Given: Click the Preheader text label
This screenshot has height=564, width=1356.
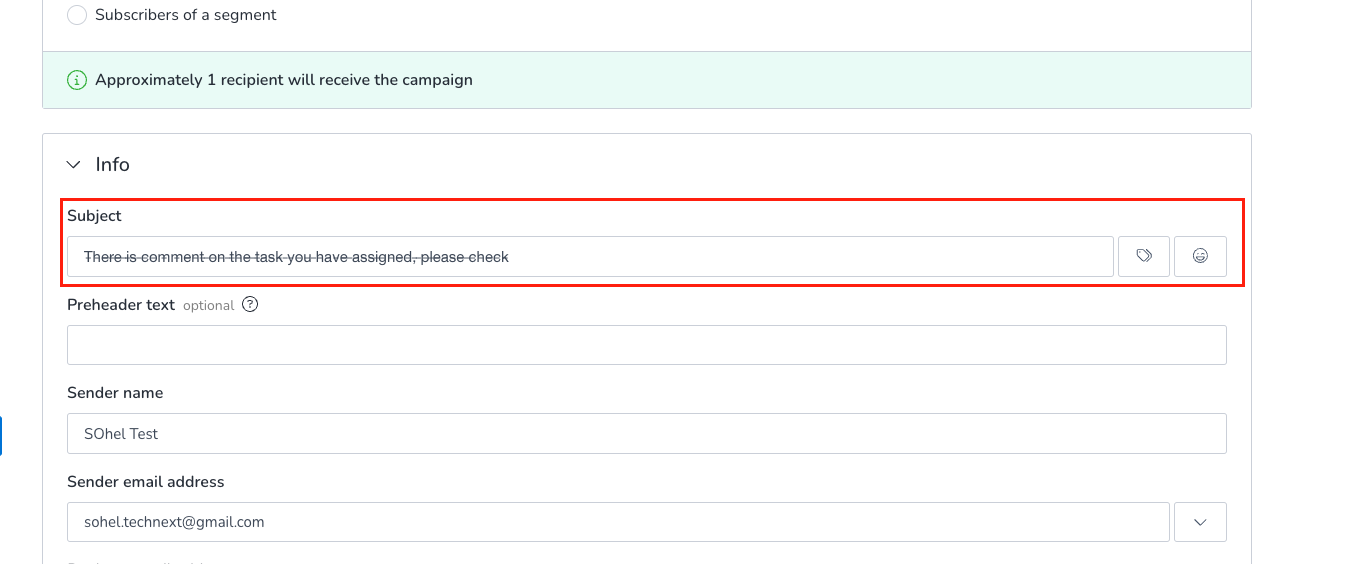Looking at the screenshot, I should pyautogui.click(x=121, y=305).
